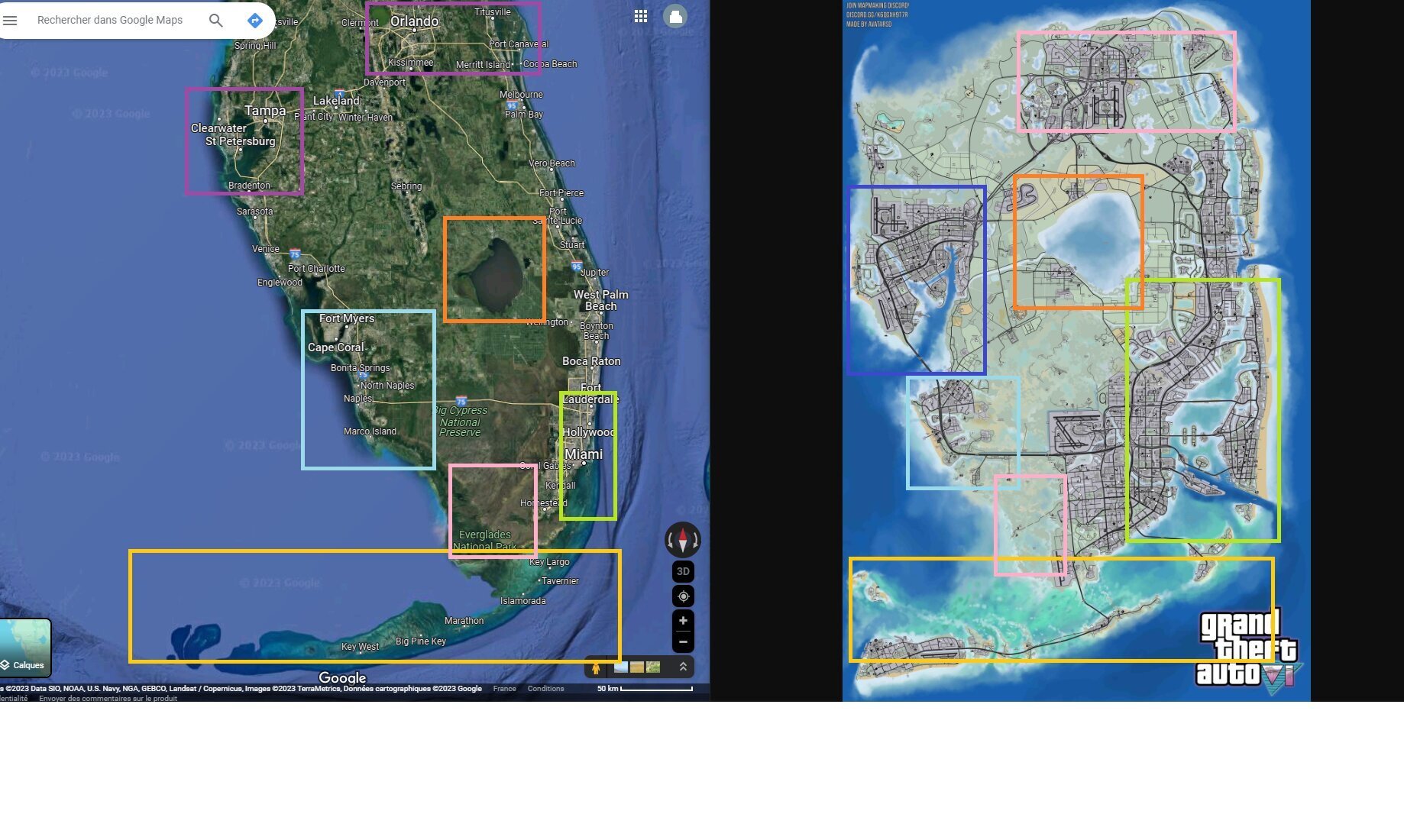Expand the imagery strip with double chevron
Viewport: 1404px width, 840px height.
click(x=683, y=667)
